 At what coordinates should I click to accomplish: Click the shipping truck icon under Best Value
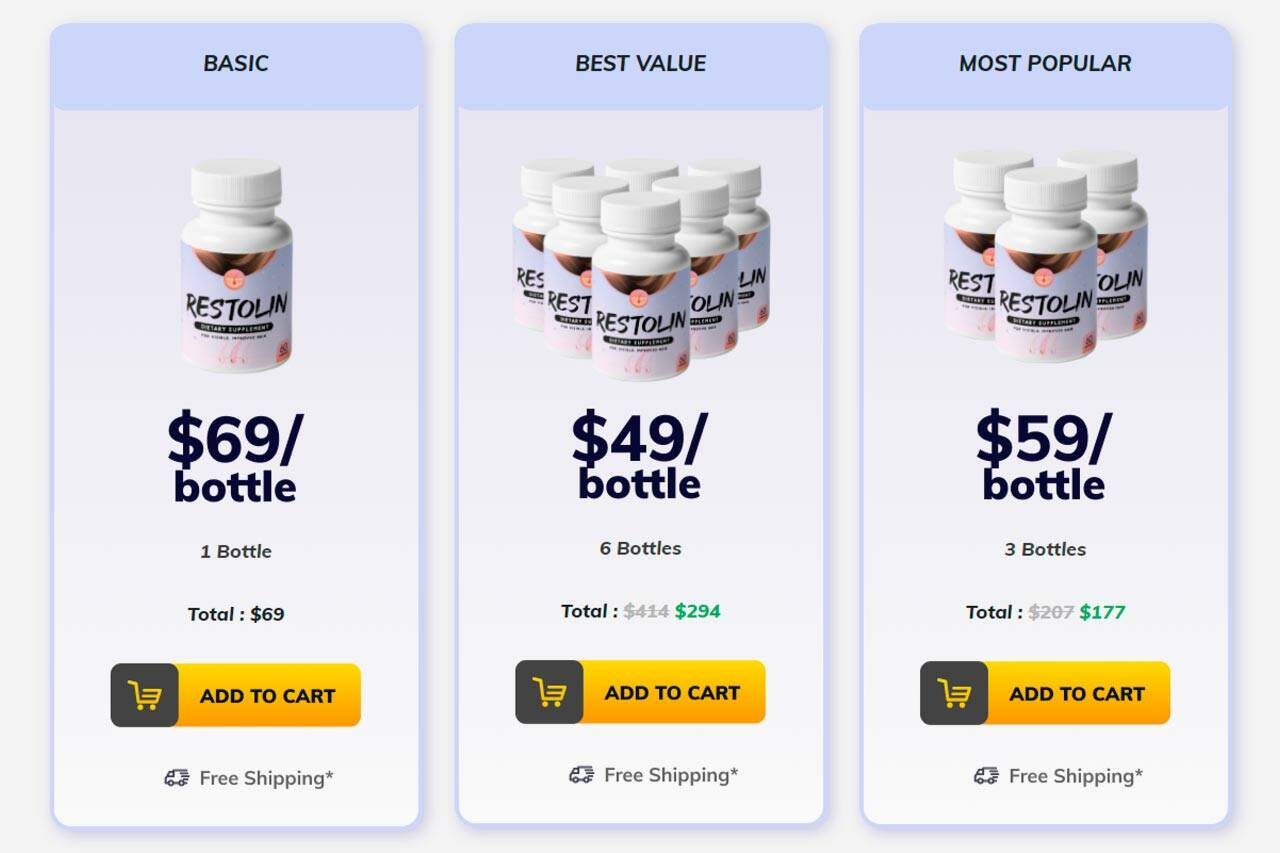(581, 775)
